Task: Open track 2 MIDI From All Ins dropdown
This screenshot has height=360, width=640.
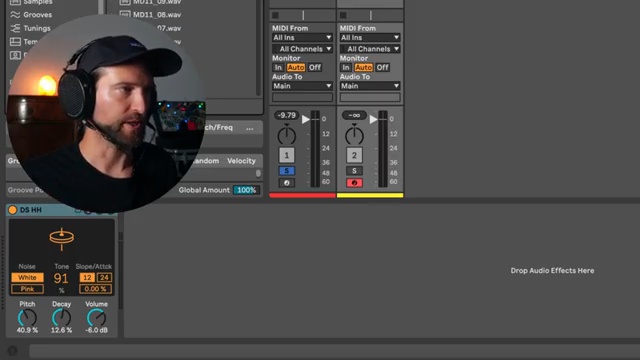Action: tap(370, 38)
